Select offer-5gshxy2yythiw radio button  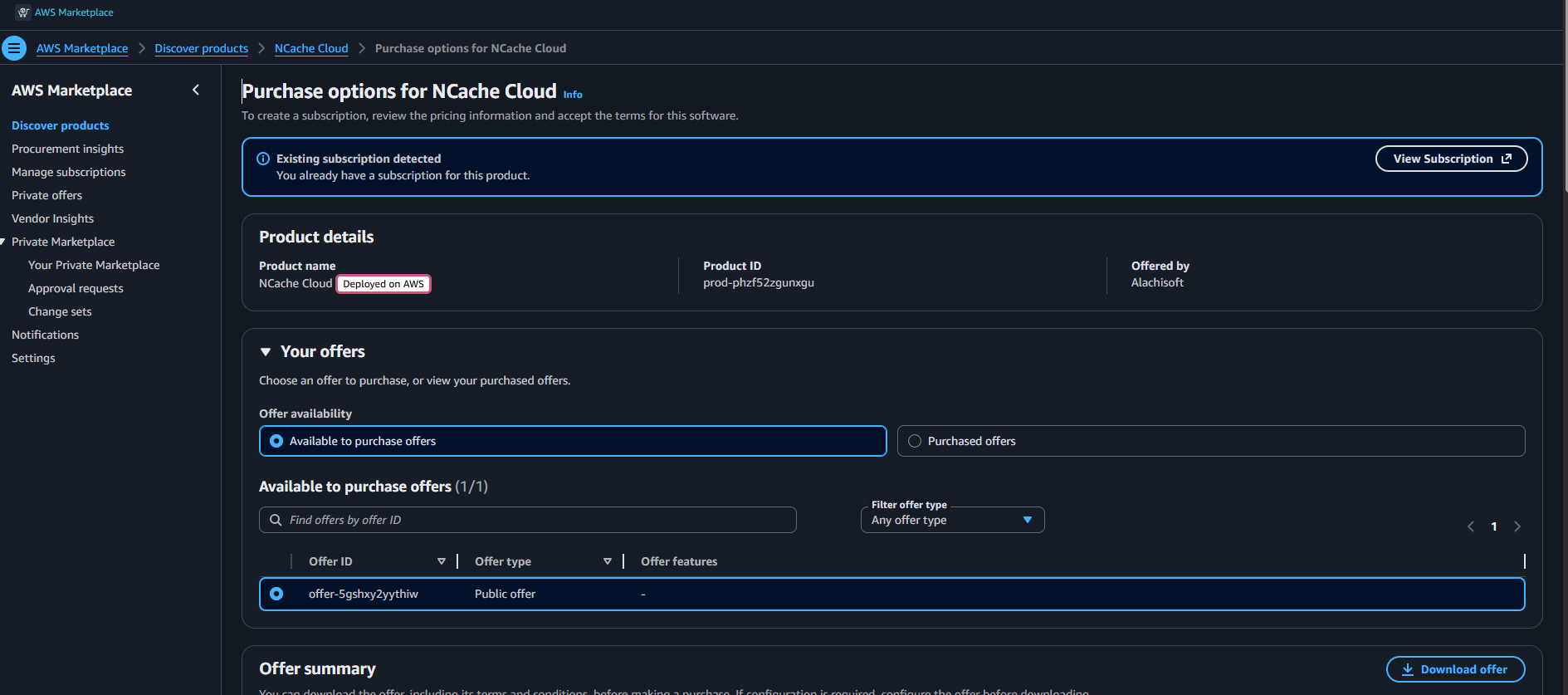point(276,594)
